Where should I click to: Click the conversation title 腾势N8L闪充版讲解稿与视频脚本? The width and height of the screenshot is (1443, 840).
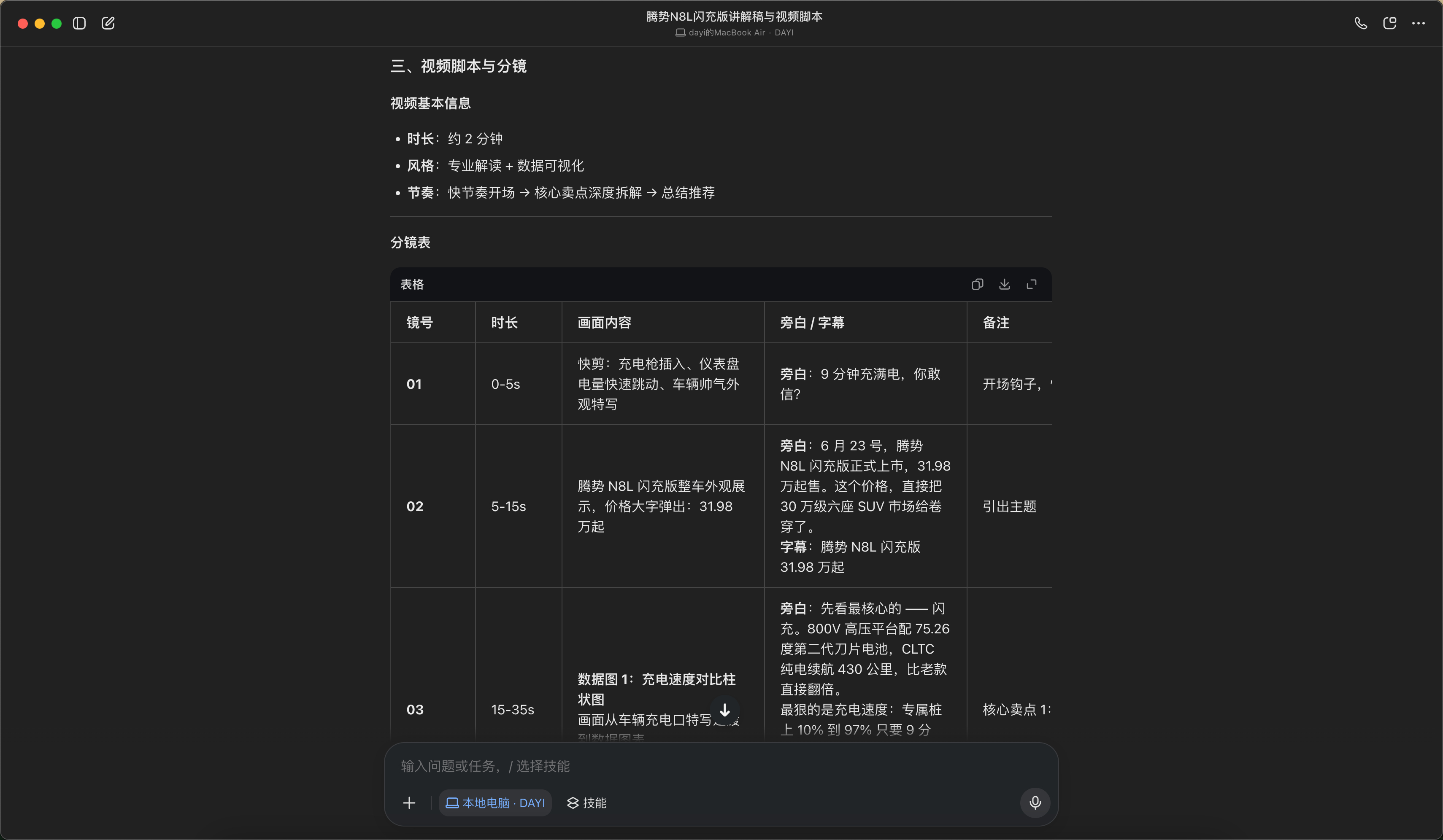(734, 16)
